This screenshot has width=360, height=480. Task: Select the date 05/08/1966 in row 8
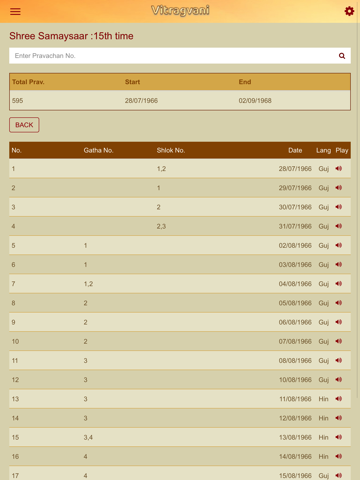tap(295, 303)
